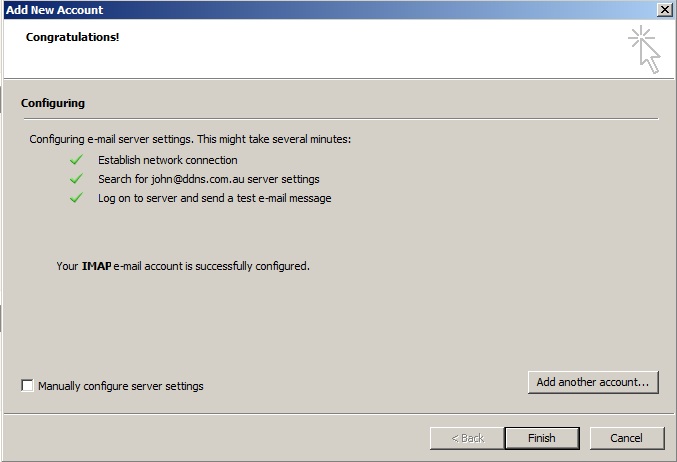Viewport: 677px width, 462px height.
Task: Click the Configuring section heading
Action: (x=53, y=103)
